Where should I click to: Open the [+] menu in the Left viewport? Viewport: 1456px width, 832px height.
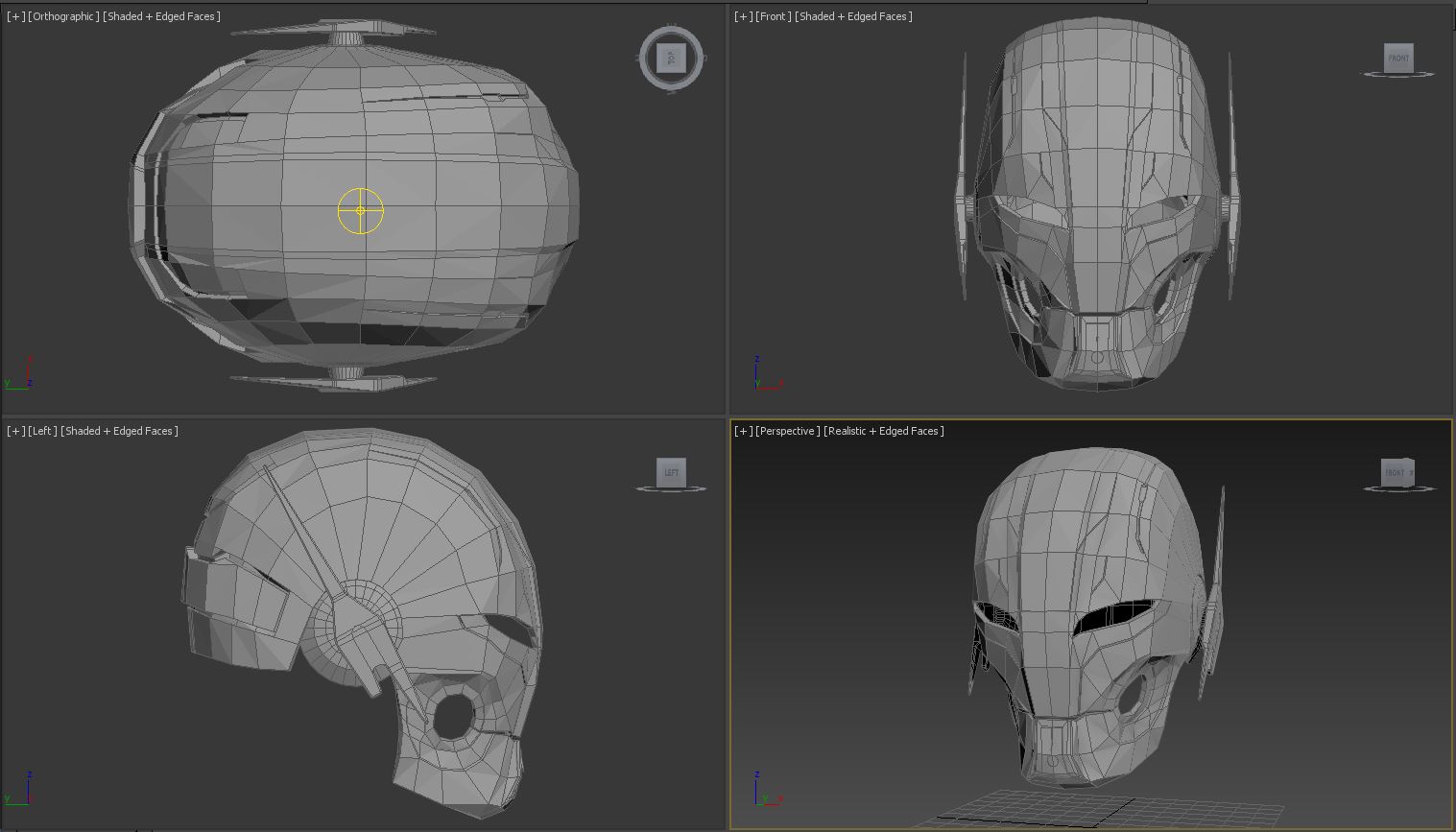(15, 431)
